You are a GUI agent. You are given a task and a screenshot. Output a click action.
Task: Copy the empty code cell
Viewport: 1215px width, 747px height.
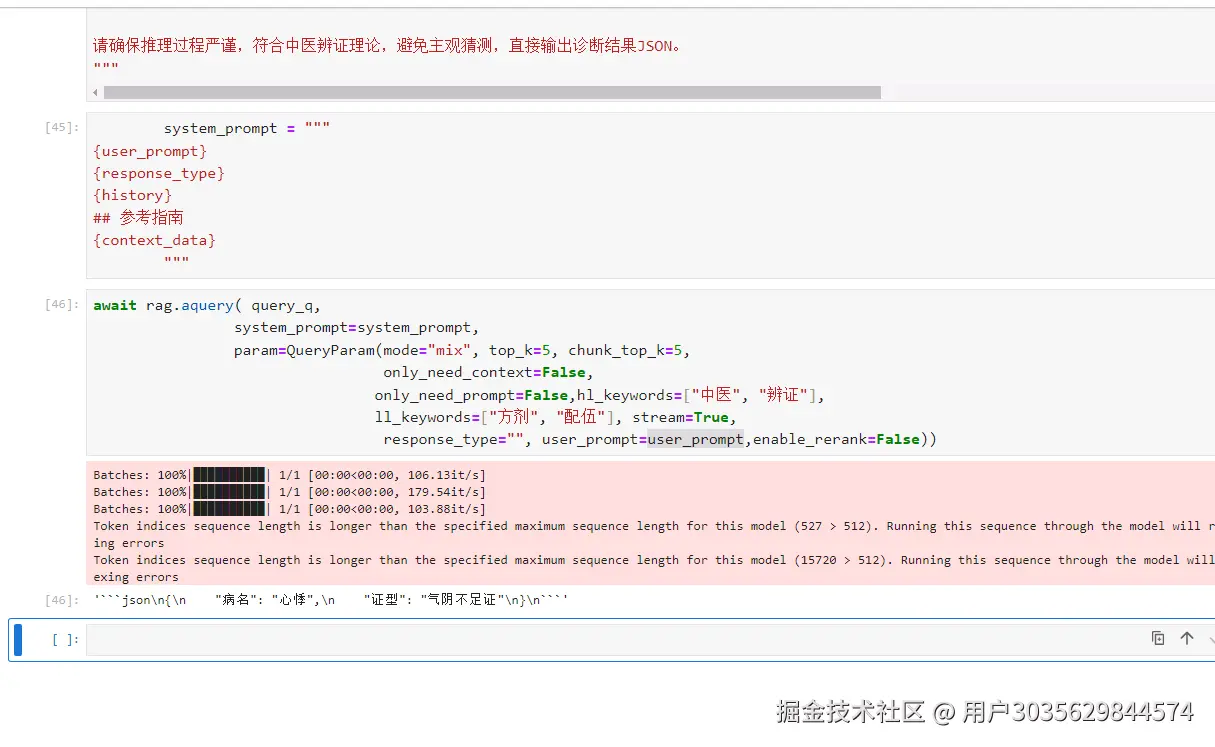pos(1158,637)
